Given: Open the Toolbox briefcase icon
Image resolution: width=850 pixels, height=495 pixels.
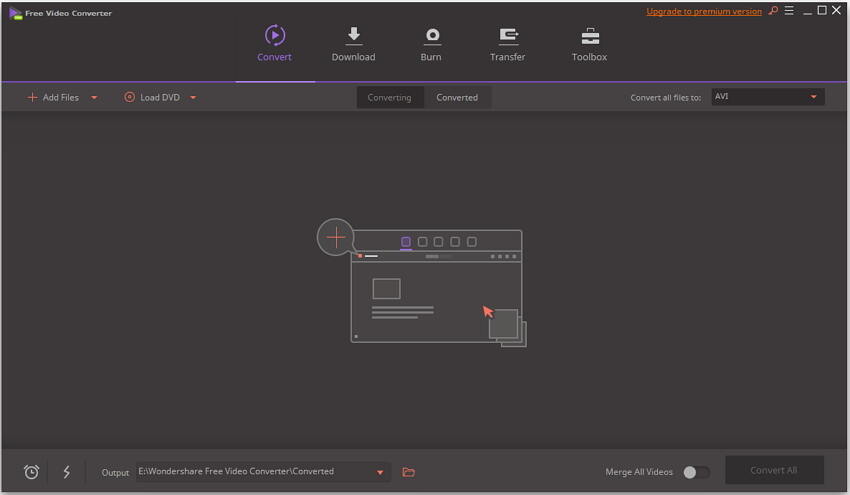Looking at the screenshot, I should pos(590,36).
